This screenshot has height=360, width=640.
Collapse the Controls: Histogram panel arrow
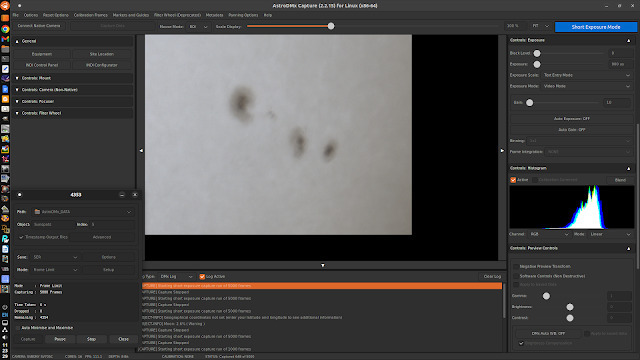pos(628,168)
